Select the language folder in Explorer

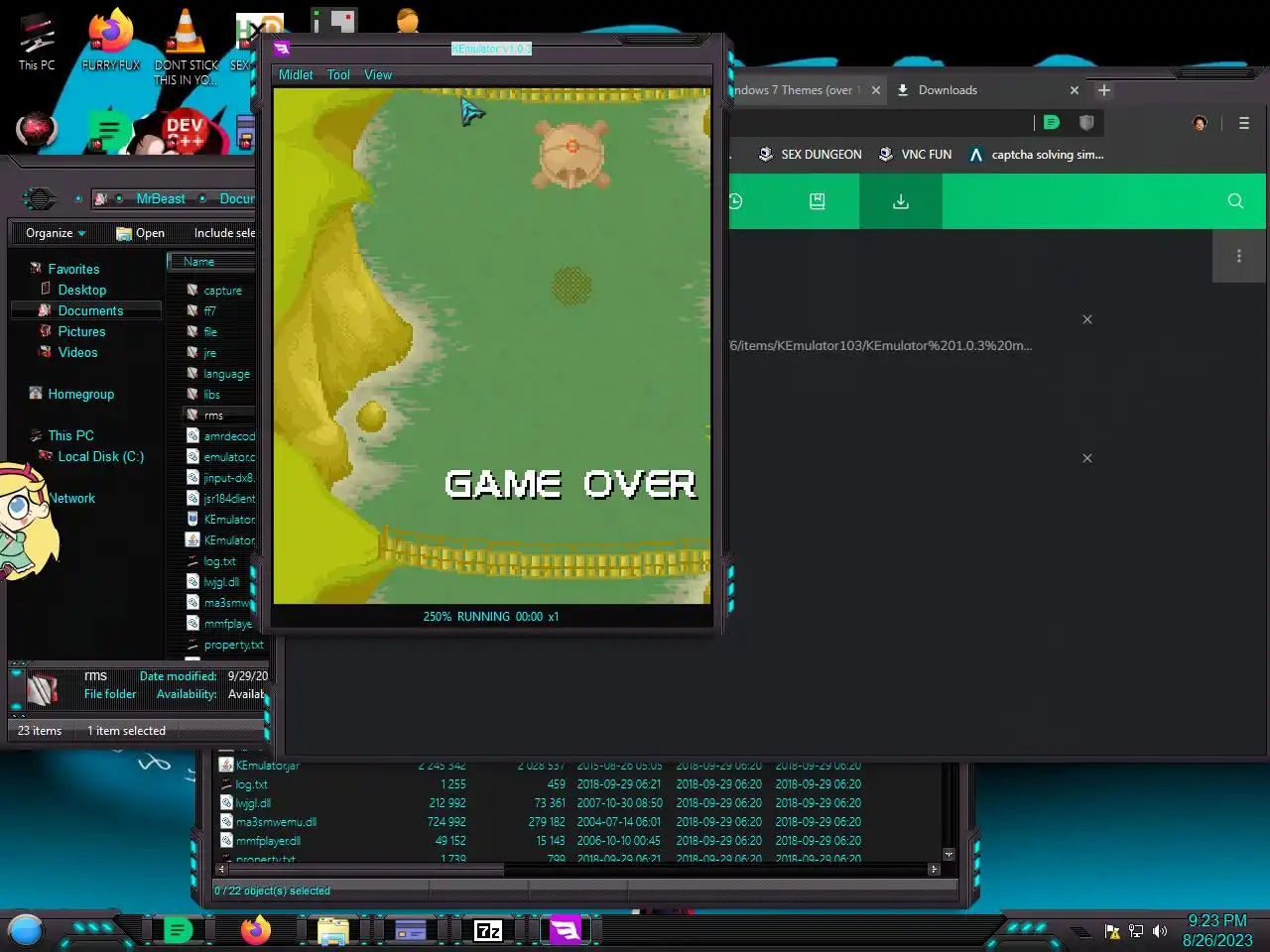pyautogui.click(x=226, y=374)
